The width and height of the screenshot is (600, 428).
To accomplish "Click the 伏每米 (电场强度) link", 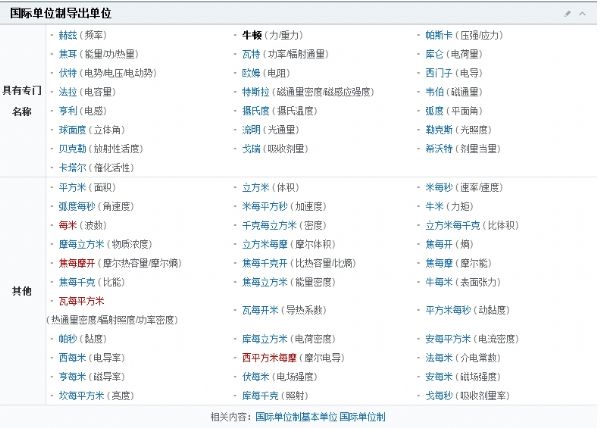I will point(256,376).
